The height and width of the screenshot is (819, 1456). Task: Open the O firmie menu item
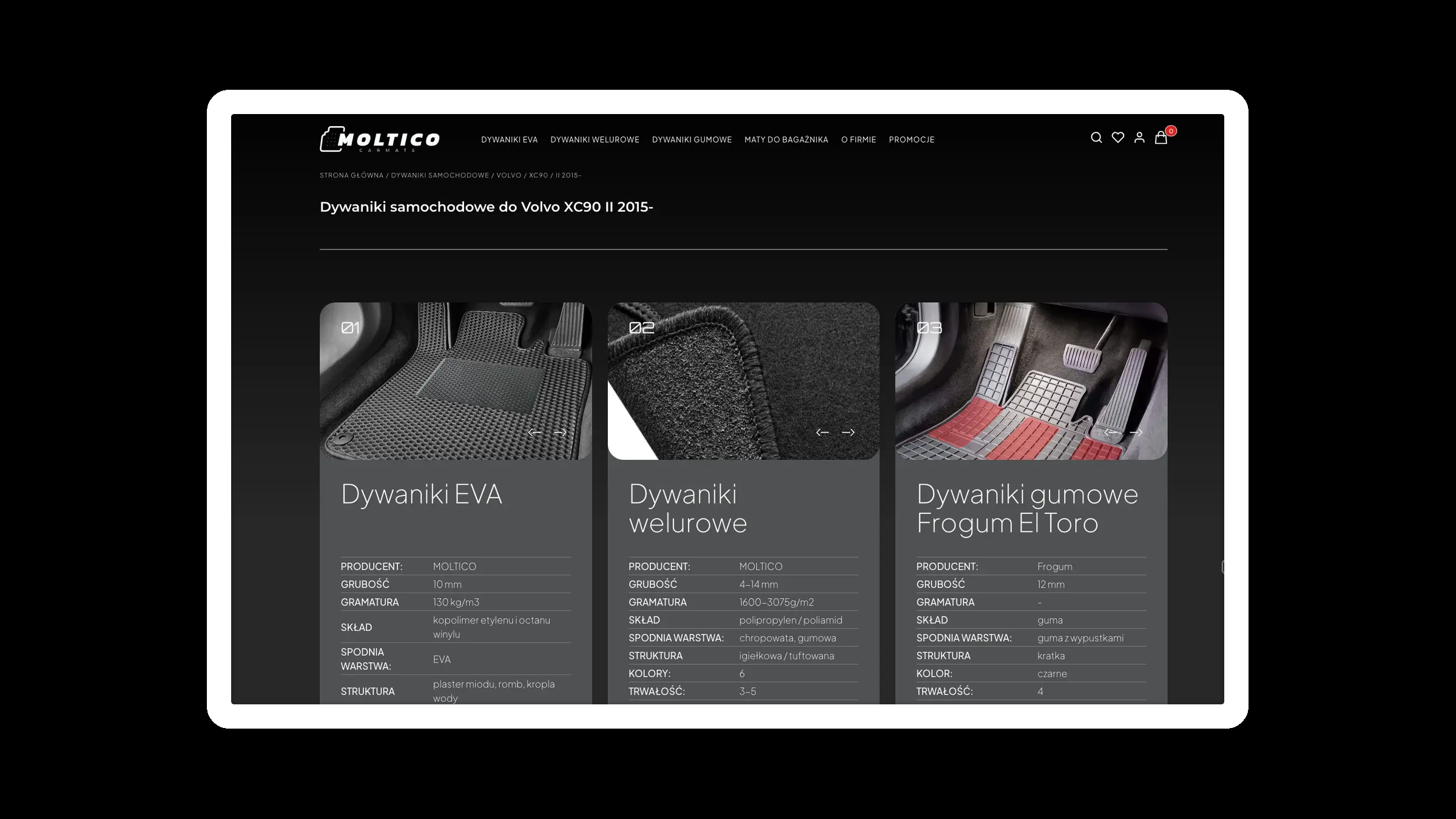858,140
